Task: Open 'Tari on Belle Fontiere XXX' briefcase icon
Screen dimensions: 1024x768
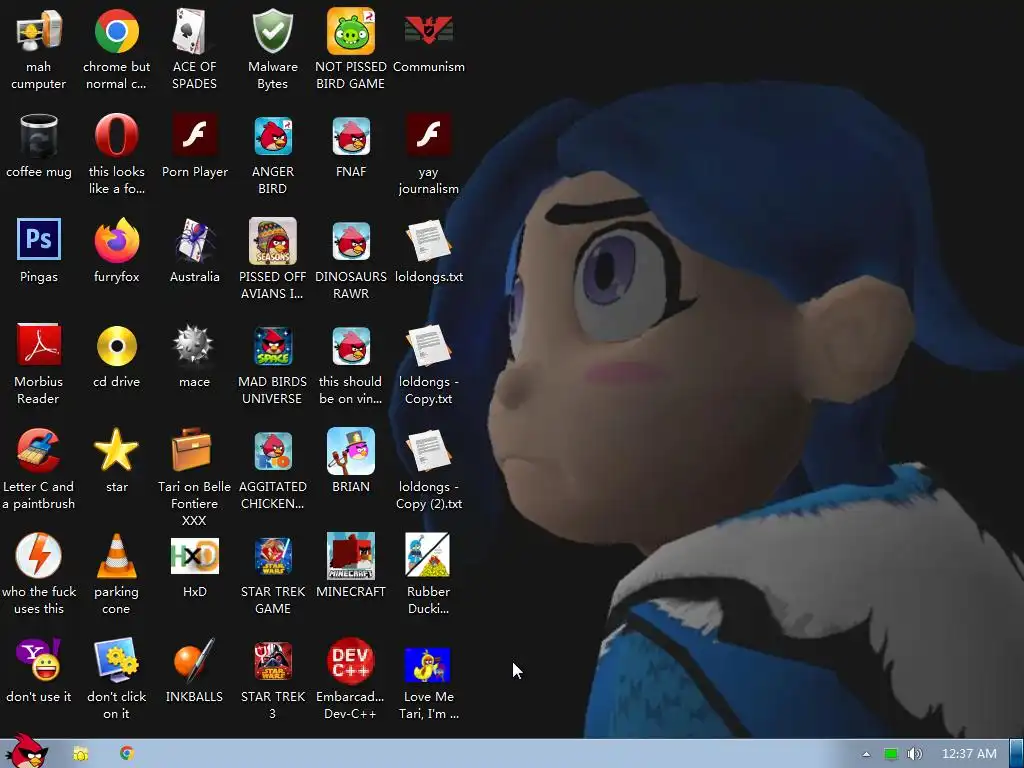Action: [x=192, y=449]
